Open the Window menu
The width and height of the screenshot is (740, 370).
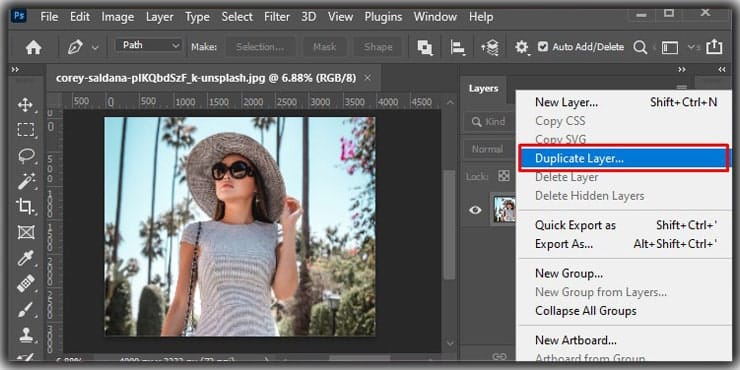[x=435, y=17]
